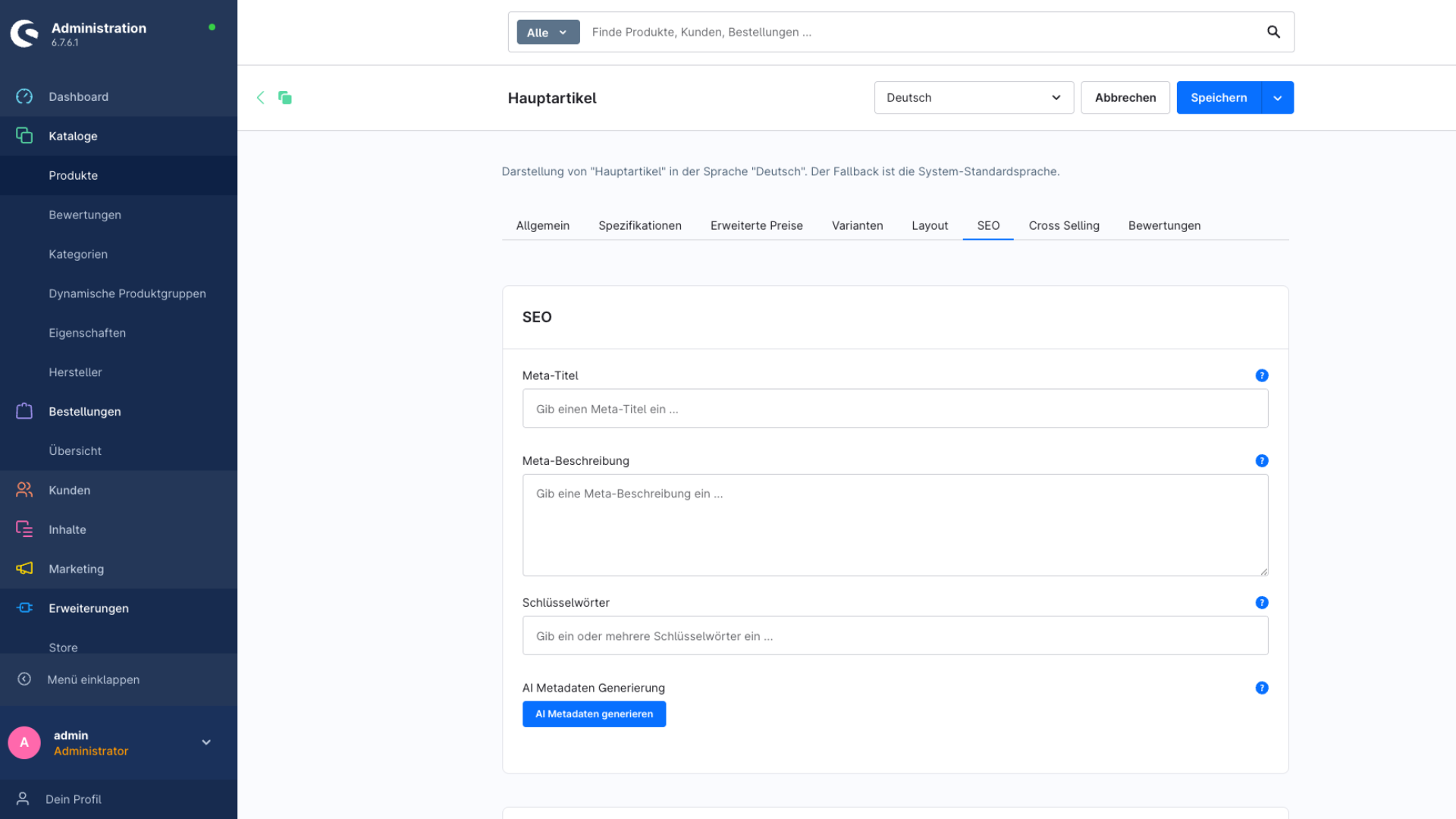Open Meta-Titel help tooltip icon
This screenshot has width=1456, height=819.
pos(1262,375)
